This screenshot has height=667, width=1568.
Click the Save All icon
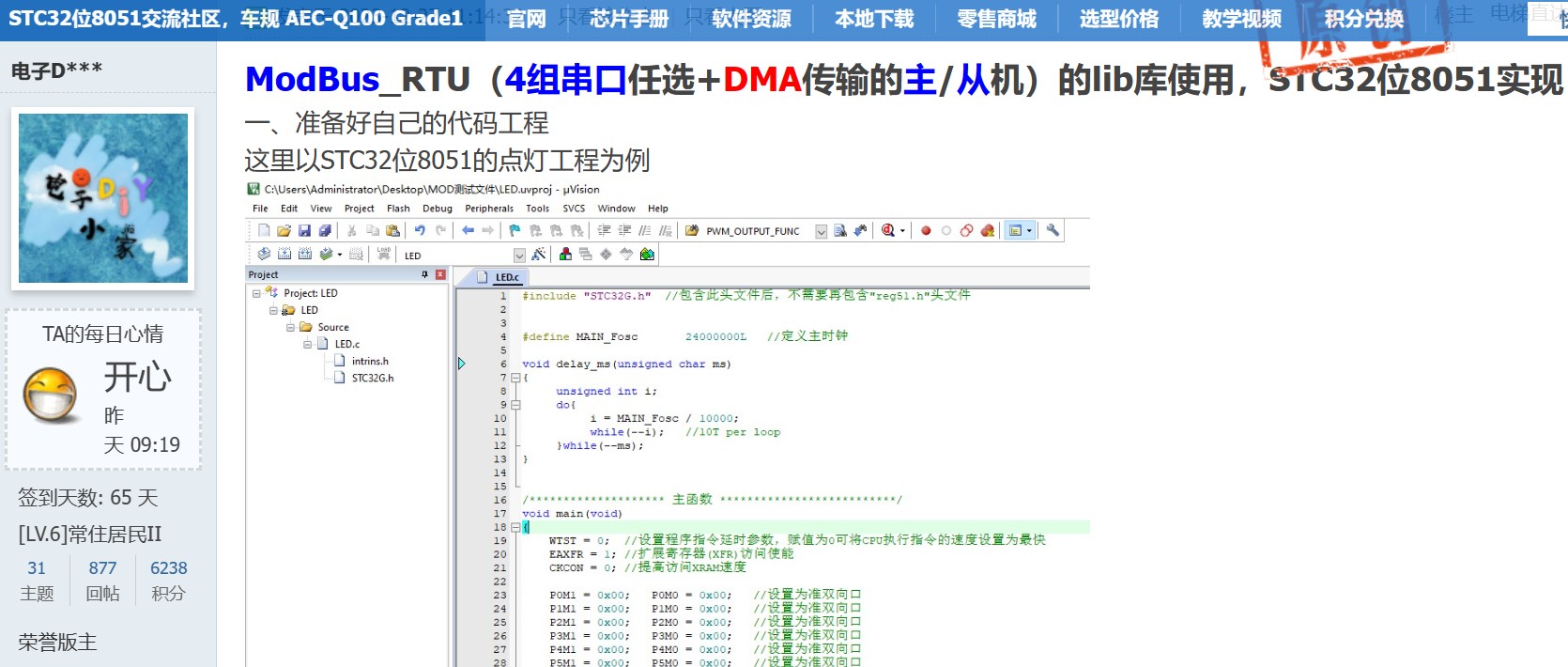pyautogui.click(x=325, y=230)
